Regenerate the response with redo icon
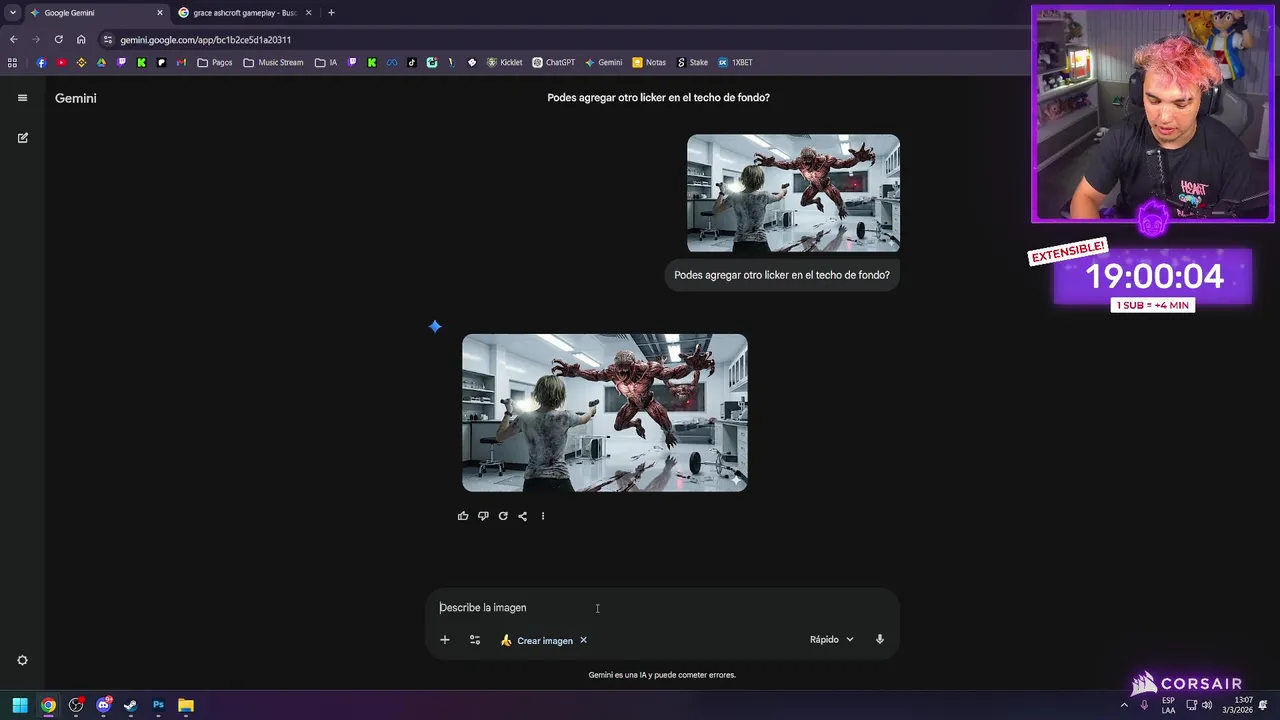This screenshot has height=720, width=1280. [503, 516]
